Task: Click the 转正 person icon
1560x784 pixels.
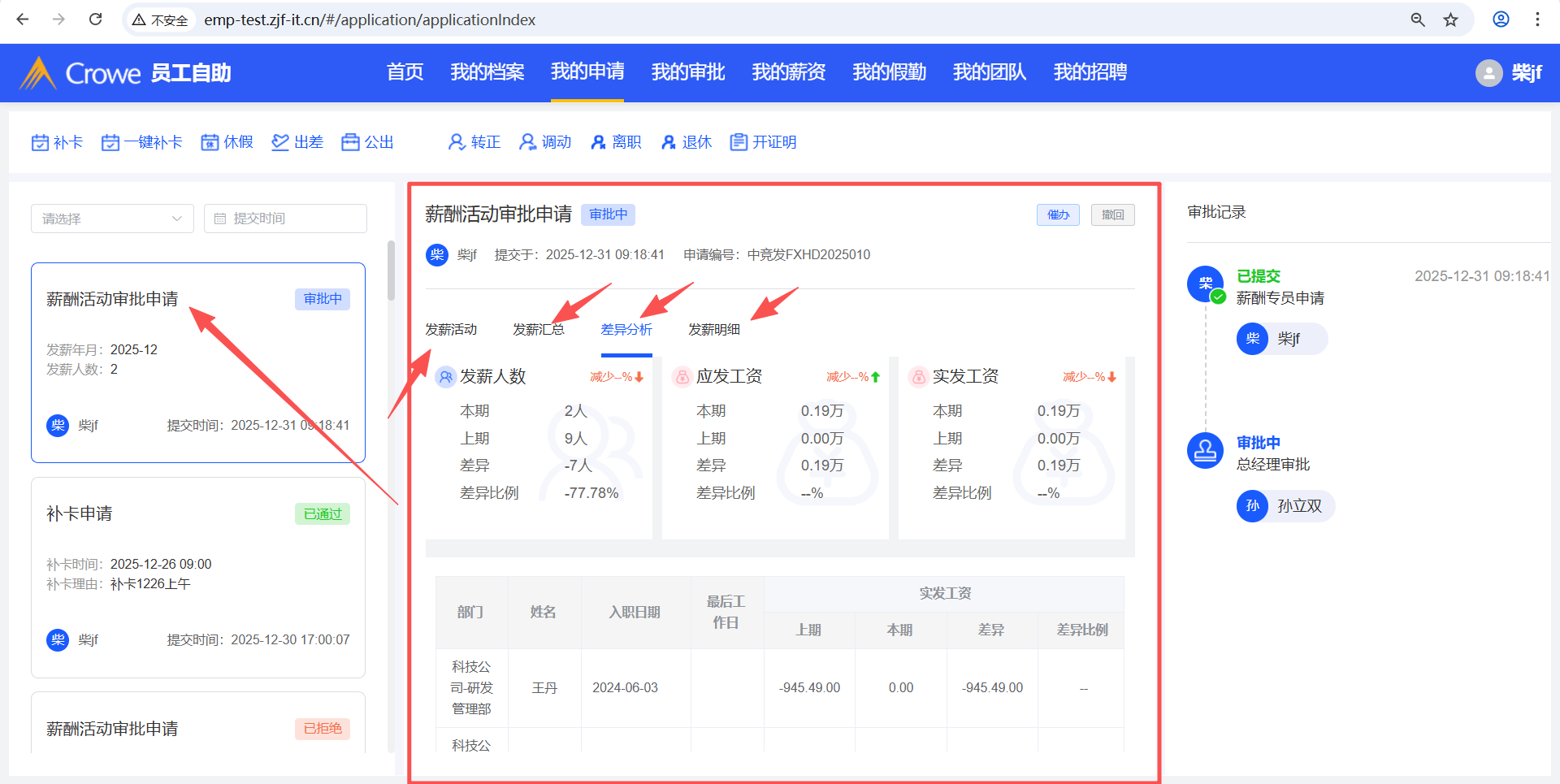Action: pos(457,143)
